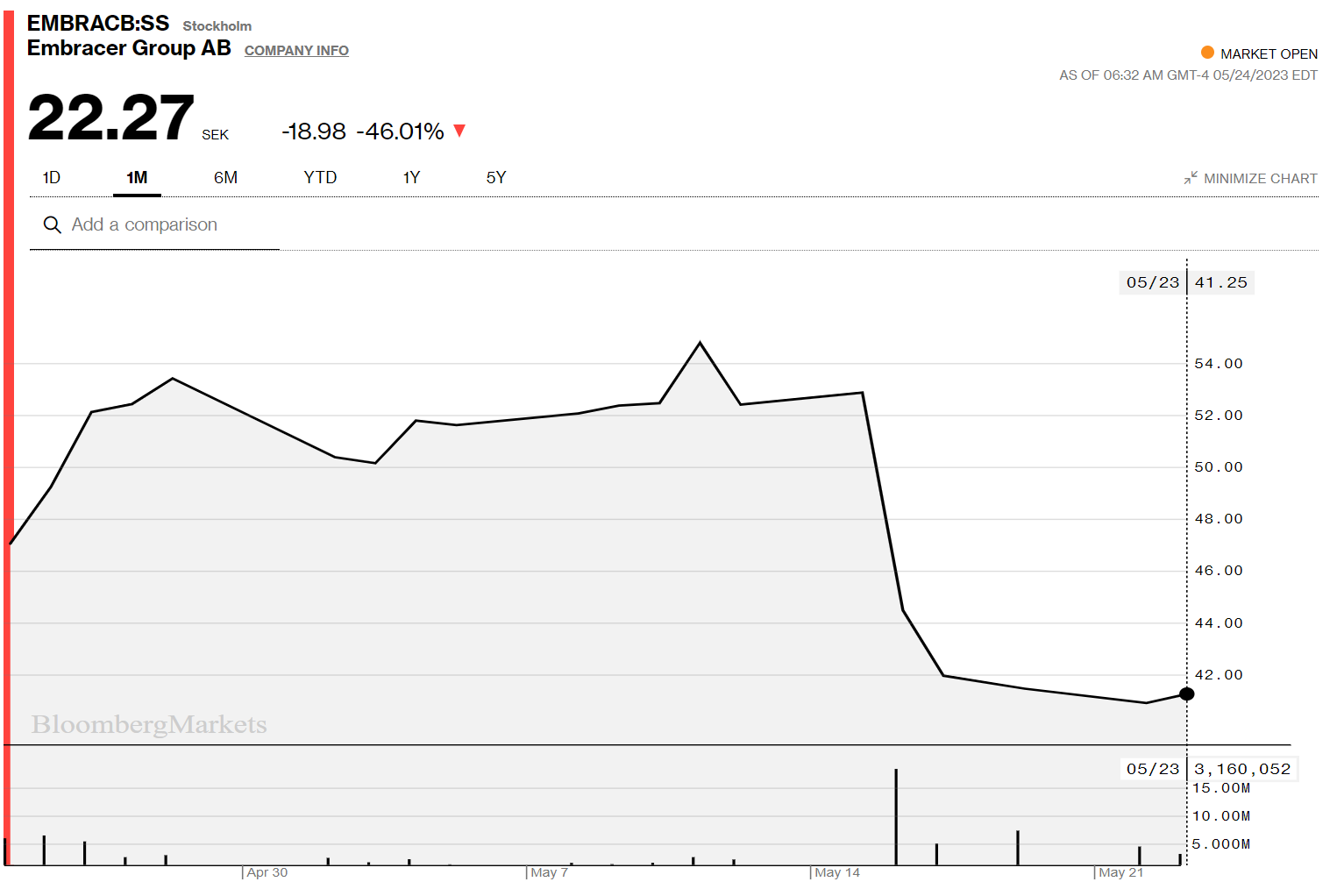Viewport: 1344px width, 896px height.
Task: Click the 15.00M volume axis label
Action: tap(1221, 788)
